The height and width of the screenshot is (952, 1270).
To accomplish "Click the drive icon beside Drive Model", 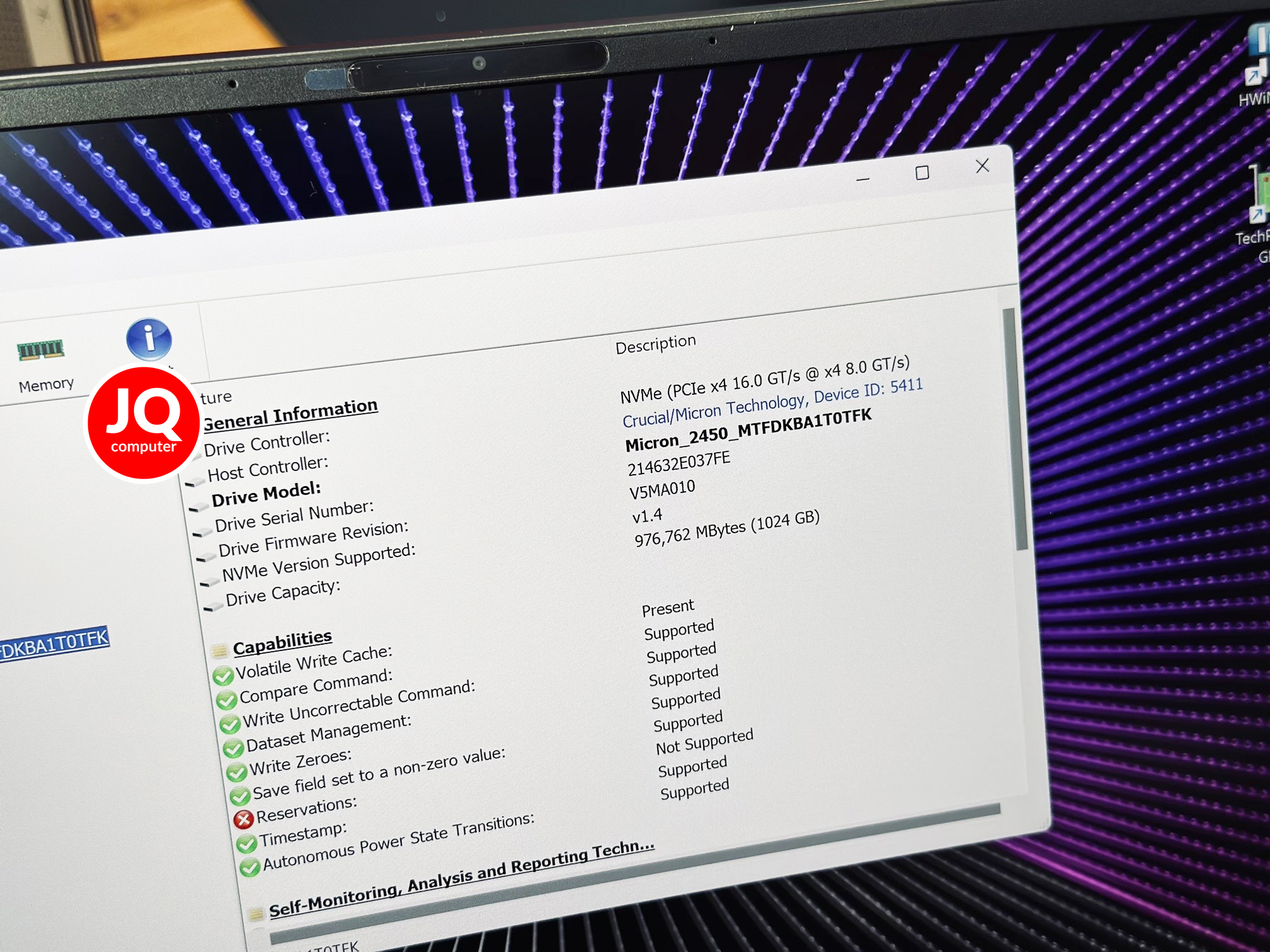I will tap(199, 506).
